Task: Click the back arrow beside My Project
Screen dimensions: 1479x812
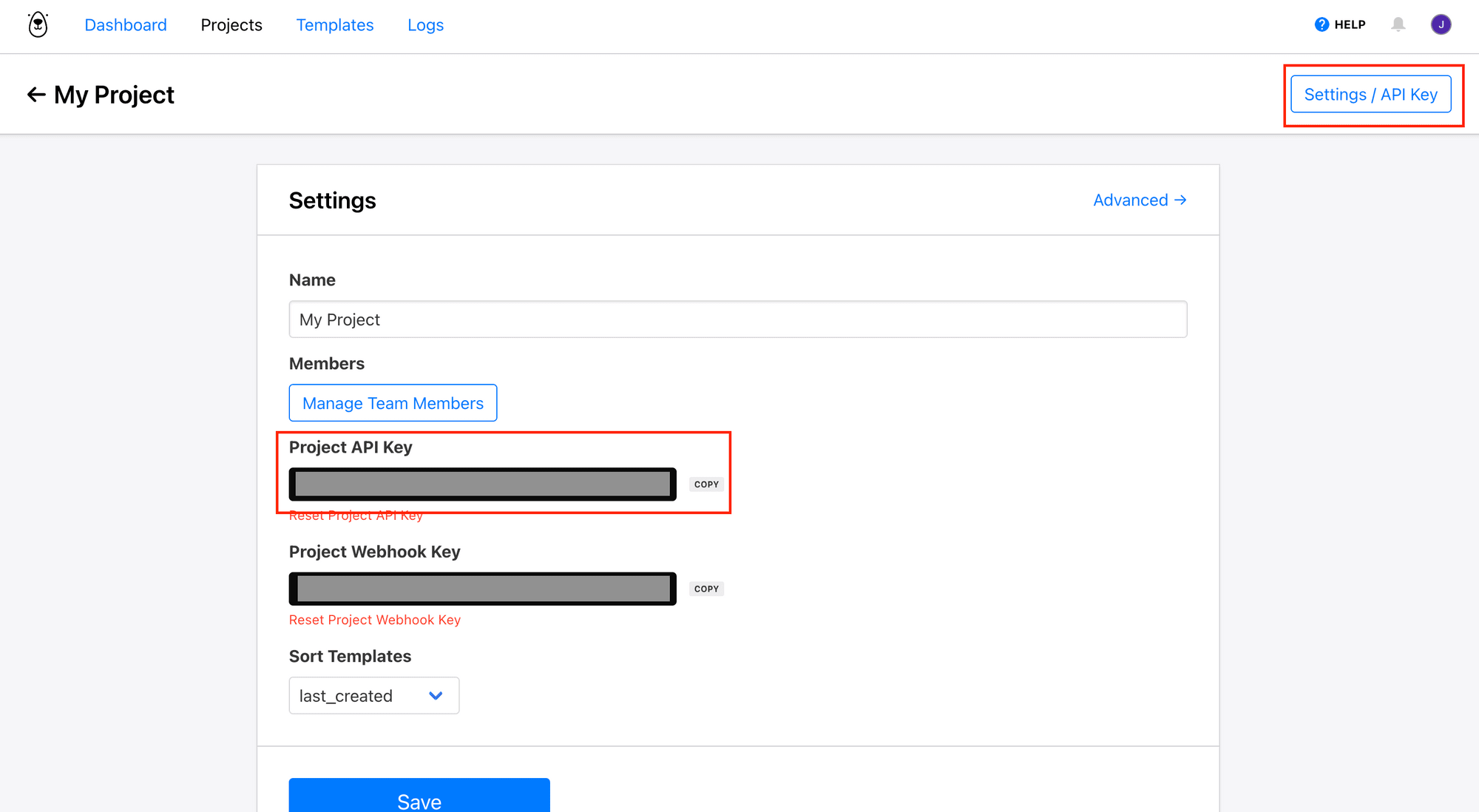Action: pos(36,95)
